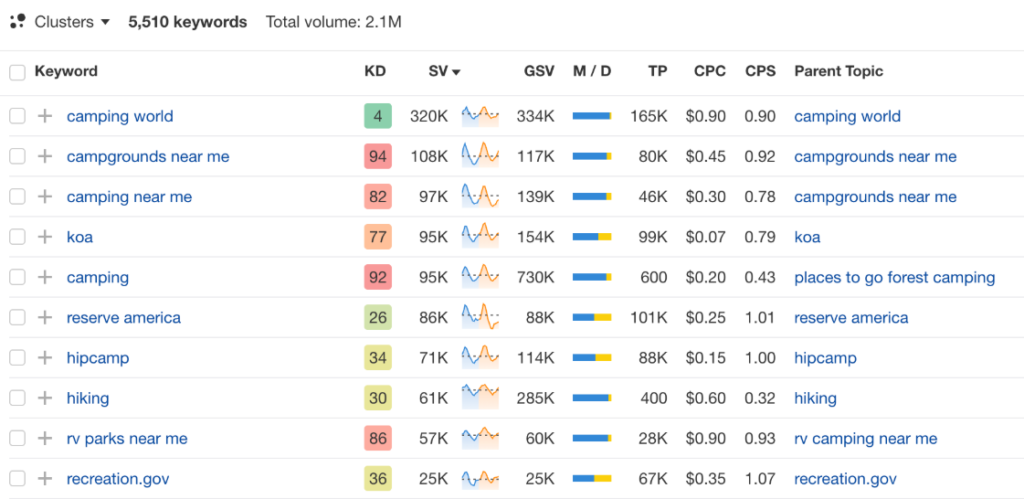
Task: Click the mobile/desktop bar for camping world
Action: point(592,116)
